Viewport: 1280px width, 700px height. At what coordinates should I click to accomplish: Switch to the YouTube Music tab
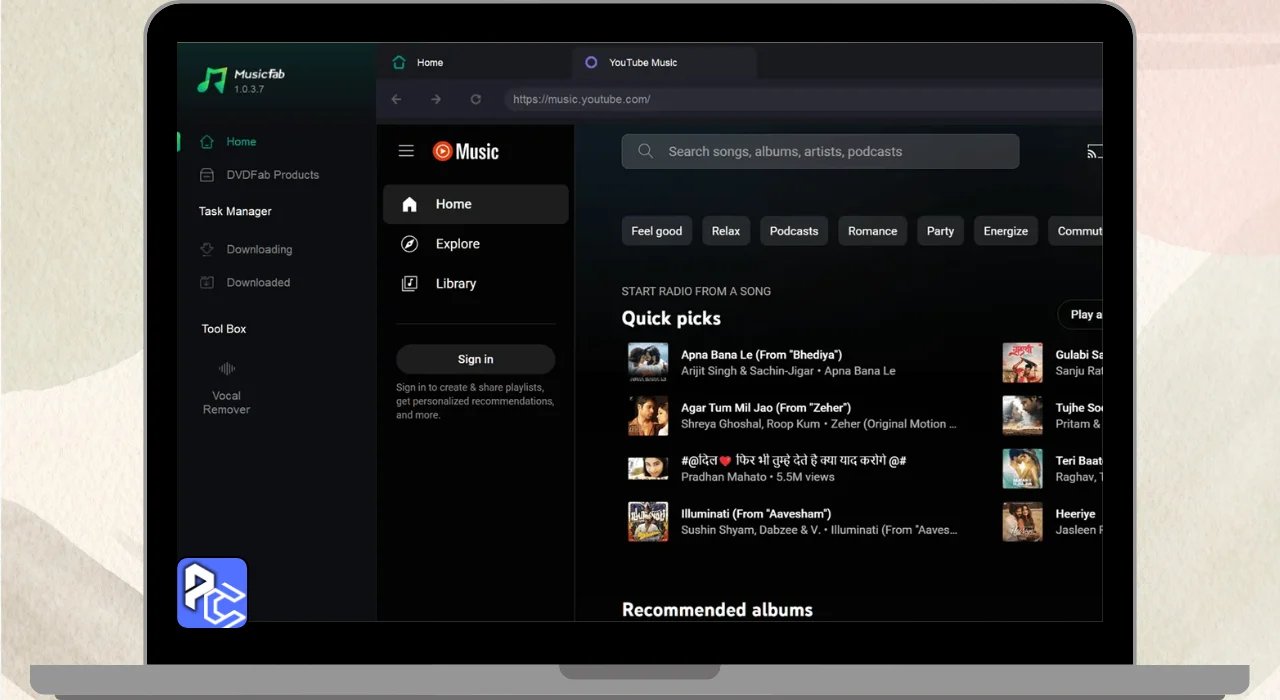pos(665,62)
